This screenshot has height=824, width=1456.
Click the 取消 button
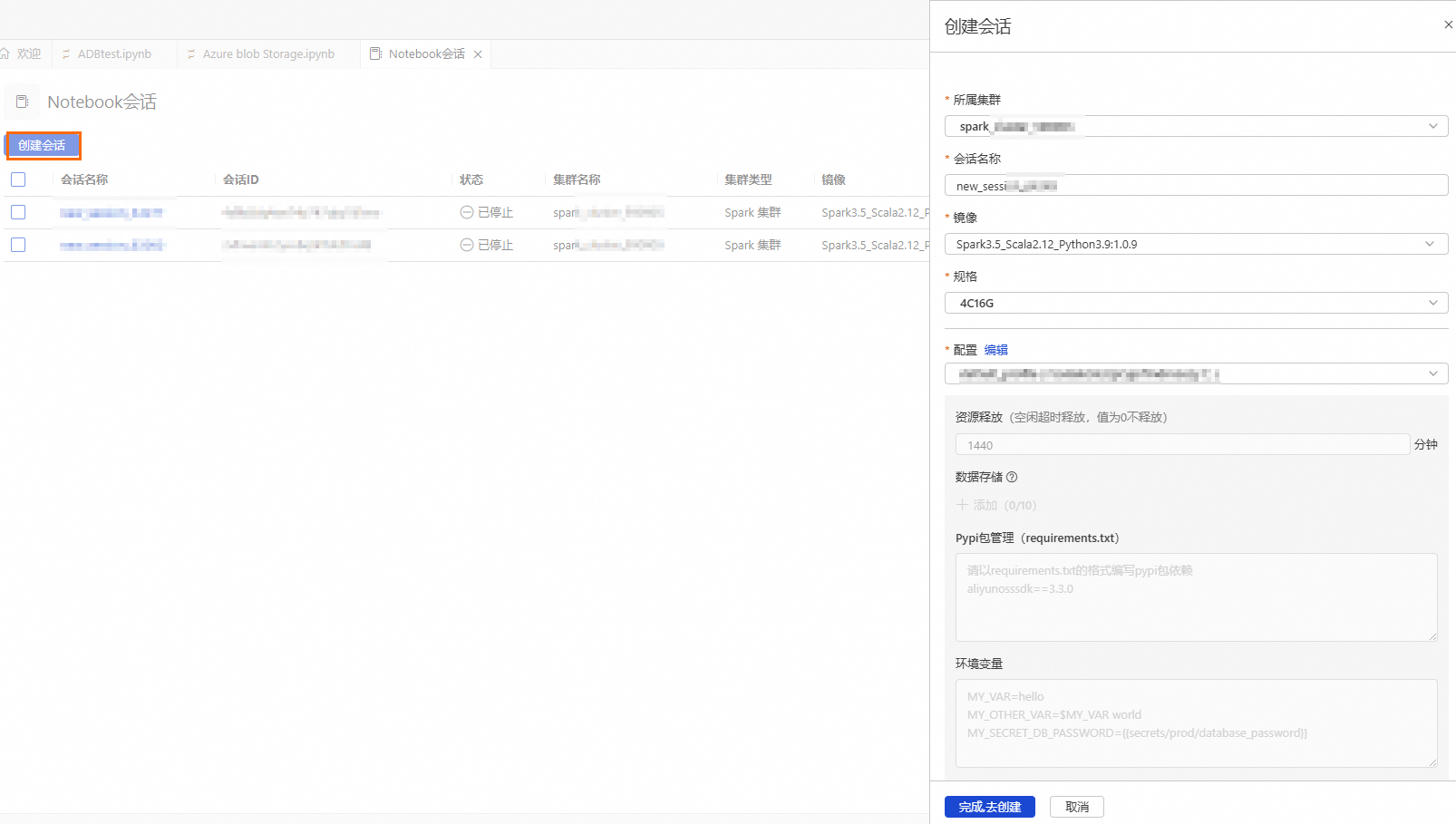click(x=1077, y=807)
